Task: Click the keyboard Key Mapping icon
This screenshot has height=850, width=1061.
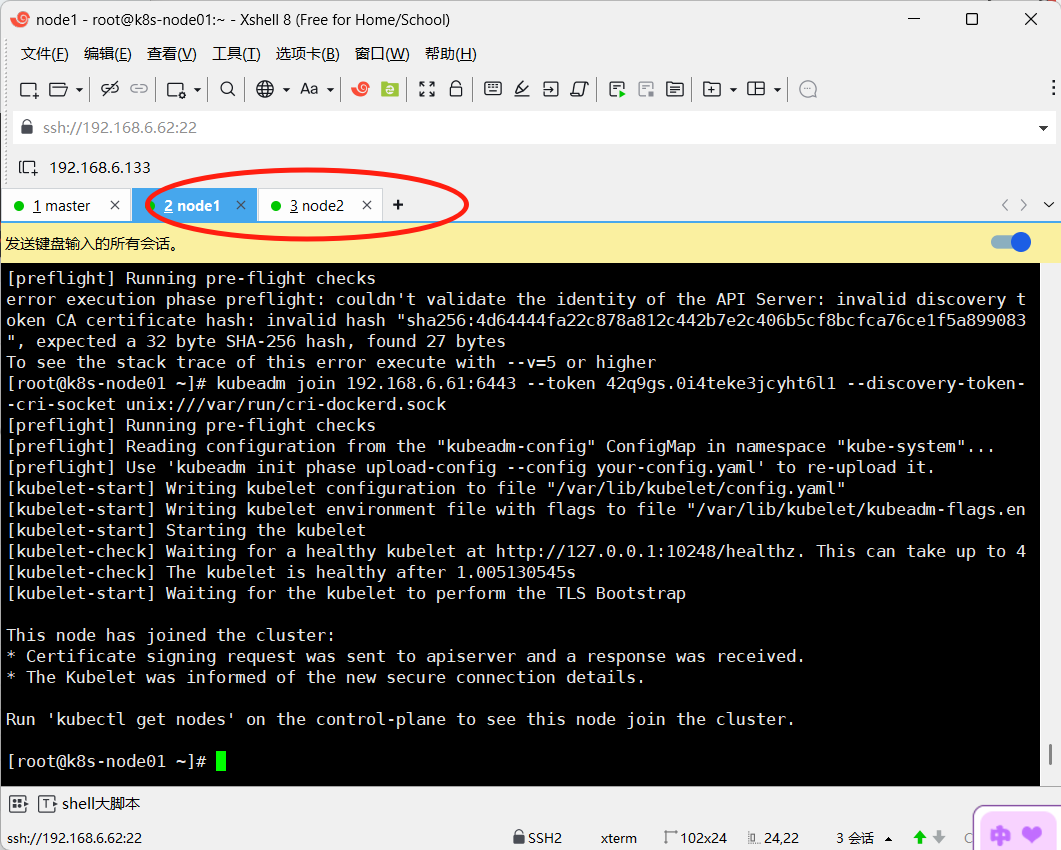Action: click(493, 88)
